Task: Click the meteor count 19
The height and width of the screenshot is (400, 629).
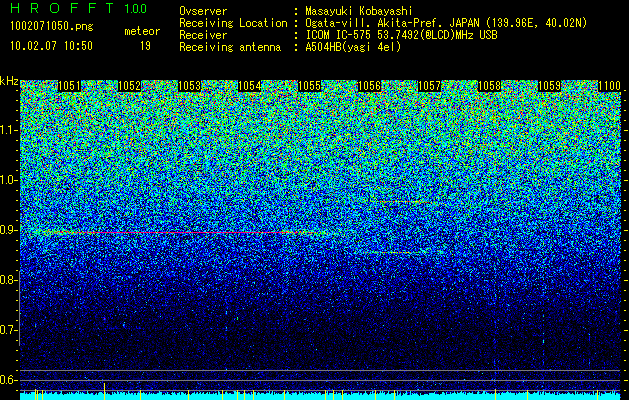Action: click(145, 46)
